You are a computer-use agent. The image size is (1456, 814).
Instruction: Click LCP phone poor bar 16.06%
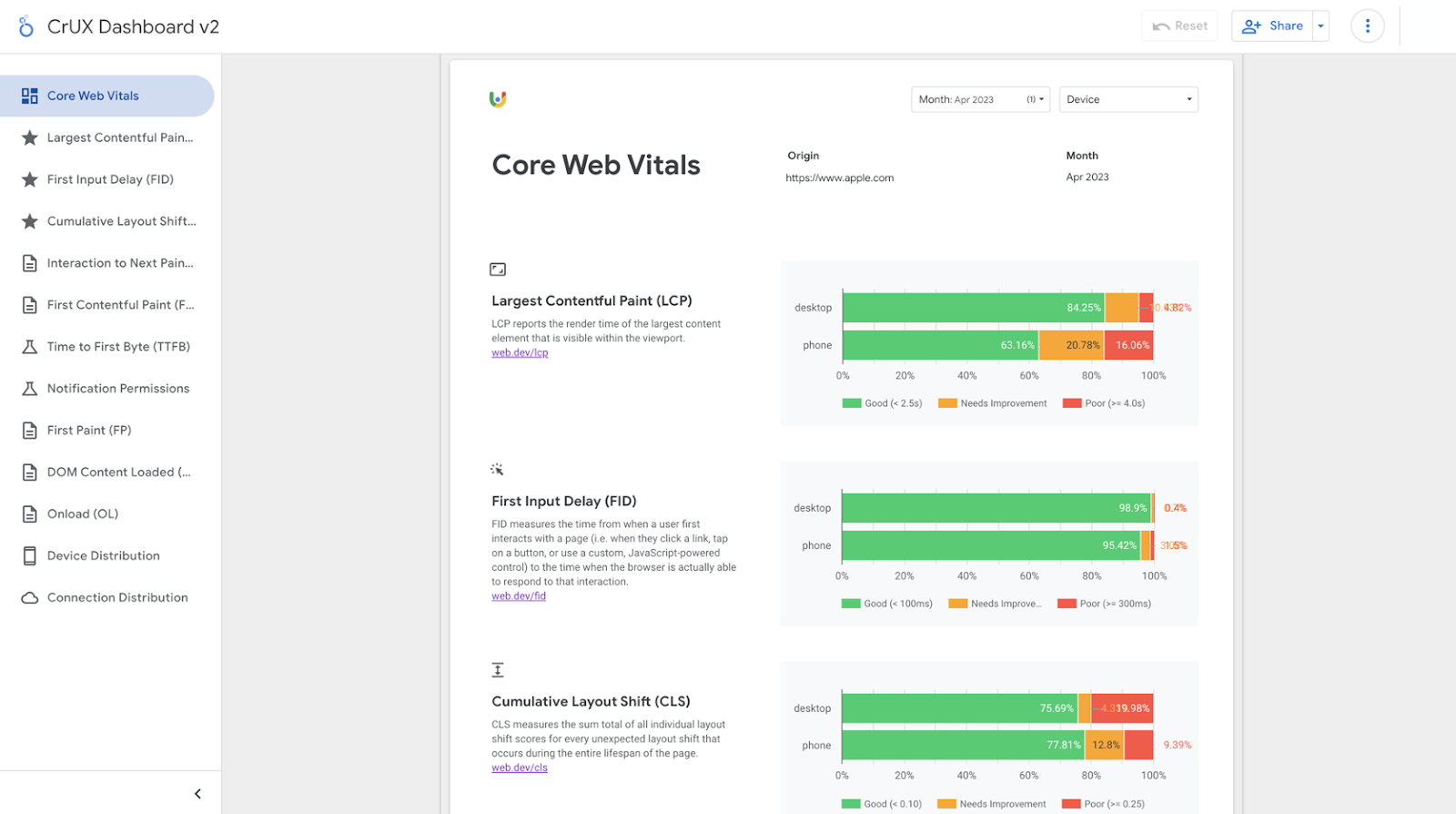coord(1129,345)
